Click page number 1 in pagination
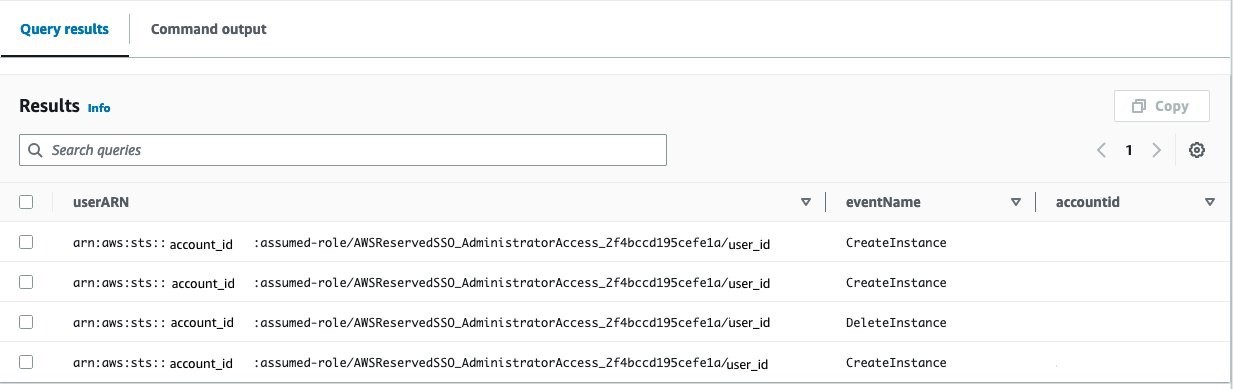The height and width of the screenshot is (389, 1233). pos(1129,150)
